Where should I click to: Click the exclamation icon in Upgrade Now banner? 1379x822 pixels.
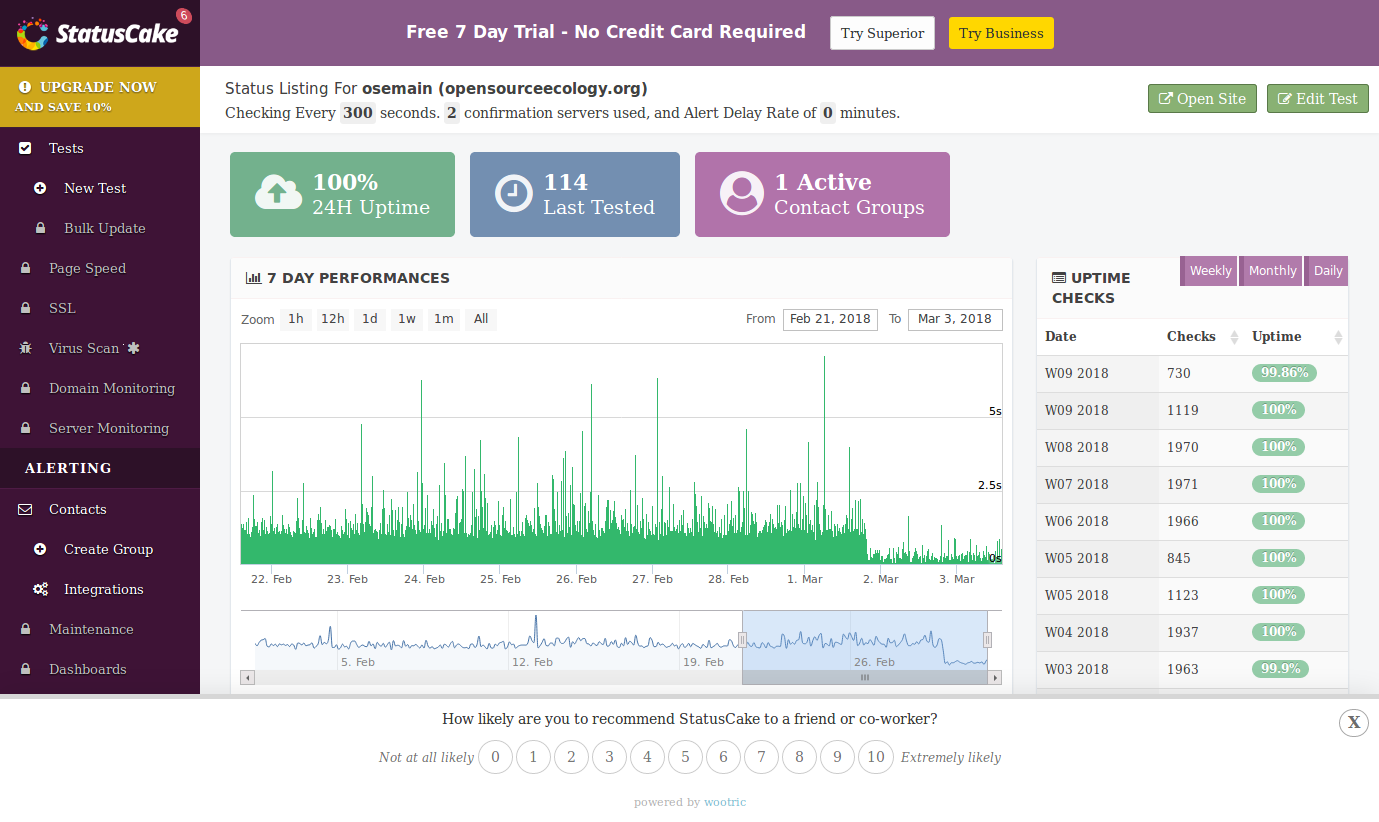pyautogui.click(x=25, y=87)
